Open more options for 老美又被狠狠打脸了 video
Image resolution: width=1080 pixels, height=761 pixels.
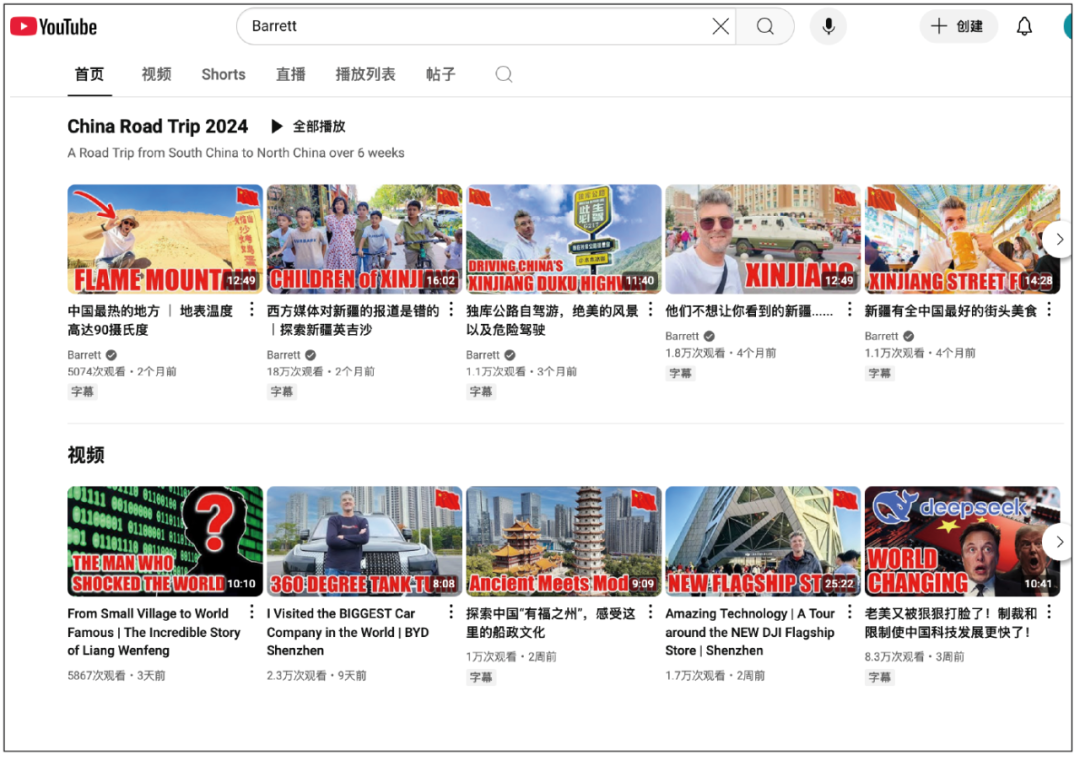pos(1049,612)
